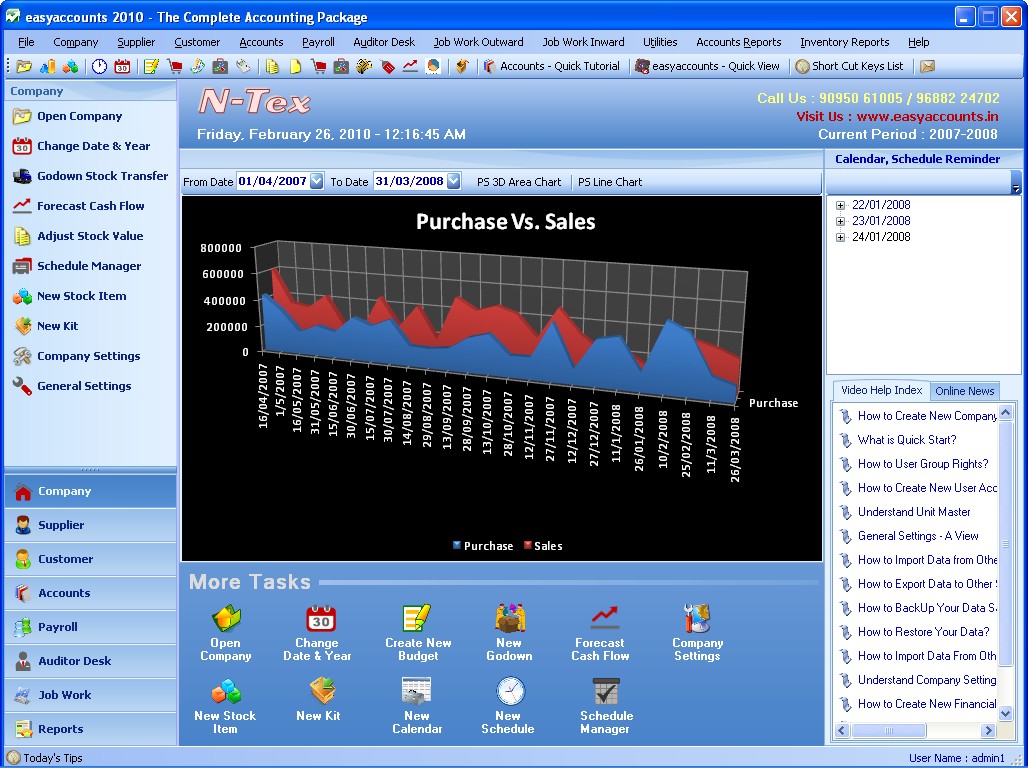
Task: Click the red Sales legend swatch
Action: click(528, 545)
